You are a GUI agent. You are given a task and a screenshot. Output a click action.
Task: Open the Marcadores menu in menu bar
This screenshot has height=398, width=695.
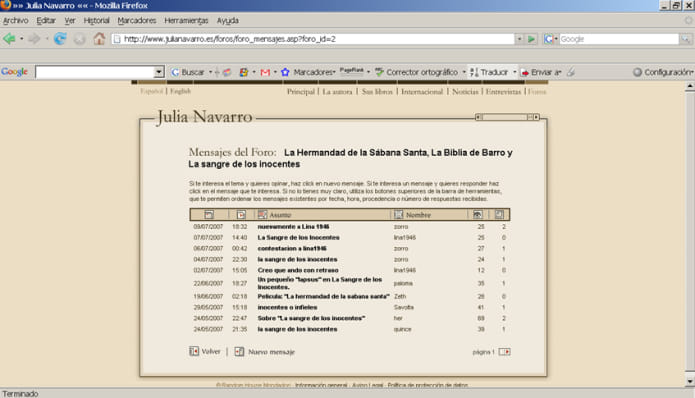coord(137,20)
